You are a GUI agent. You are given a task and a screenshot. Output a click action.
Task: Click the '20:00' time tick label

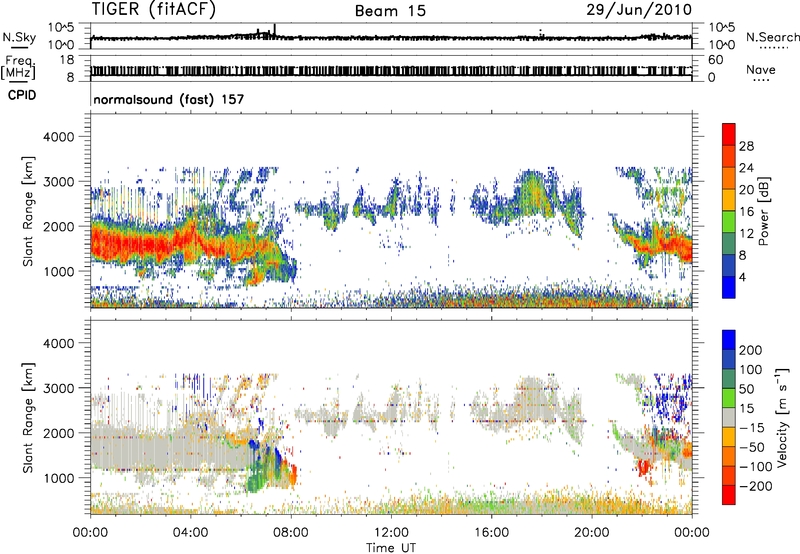pos(591,533)
